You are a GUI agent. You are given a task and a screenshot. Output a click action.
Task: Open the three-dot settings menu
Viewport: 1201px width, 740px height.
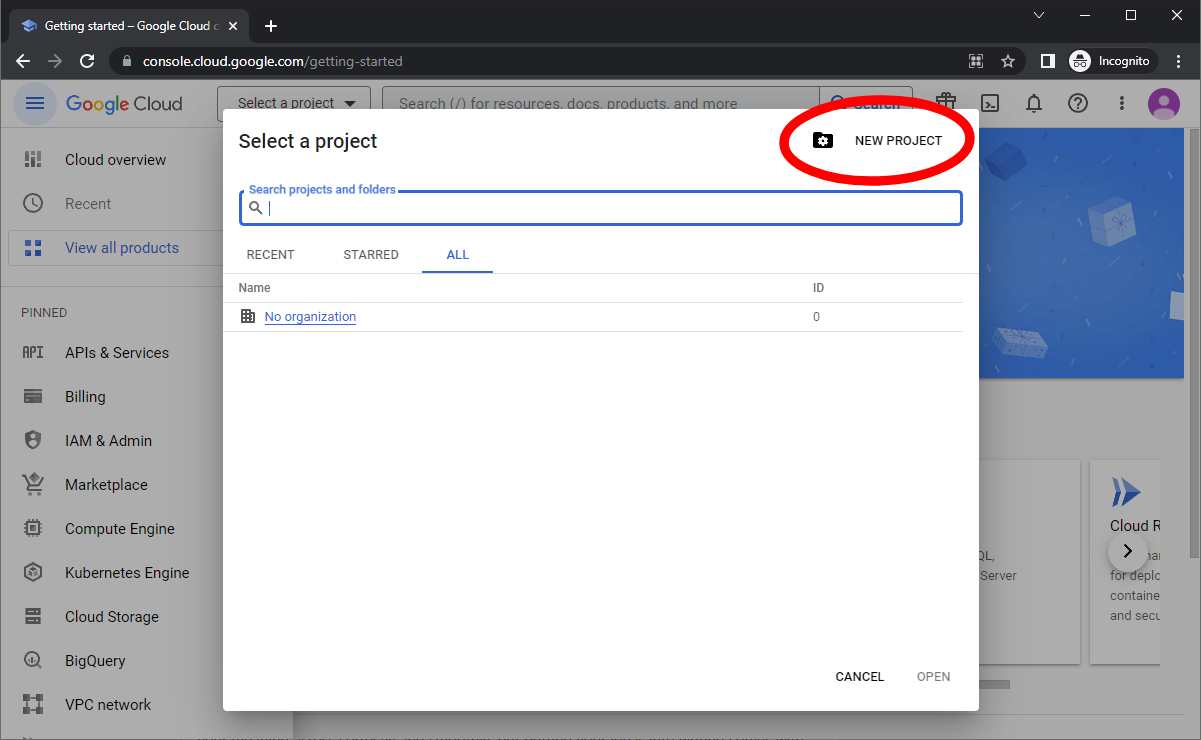tap(1121, 104)
